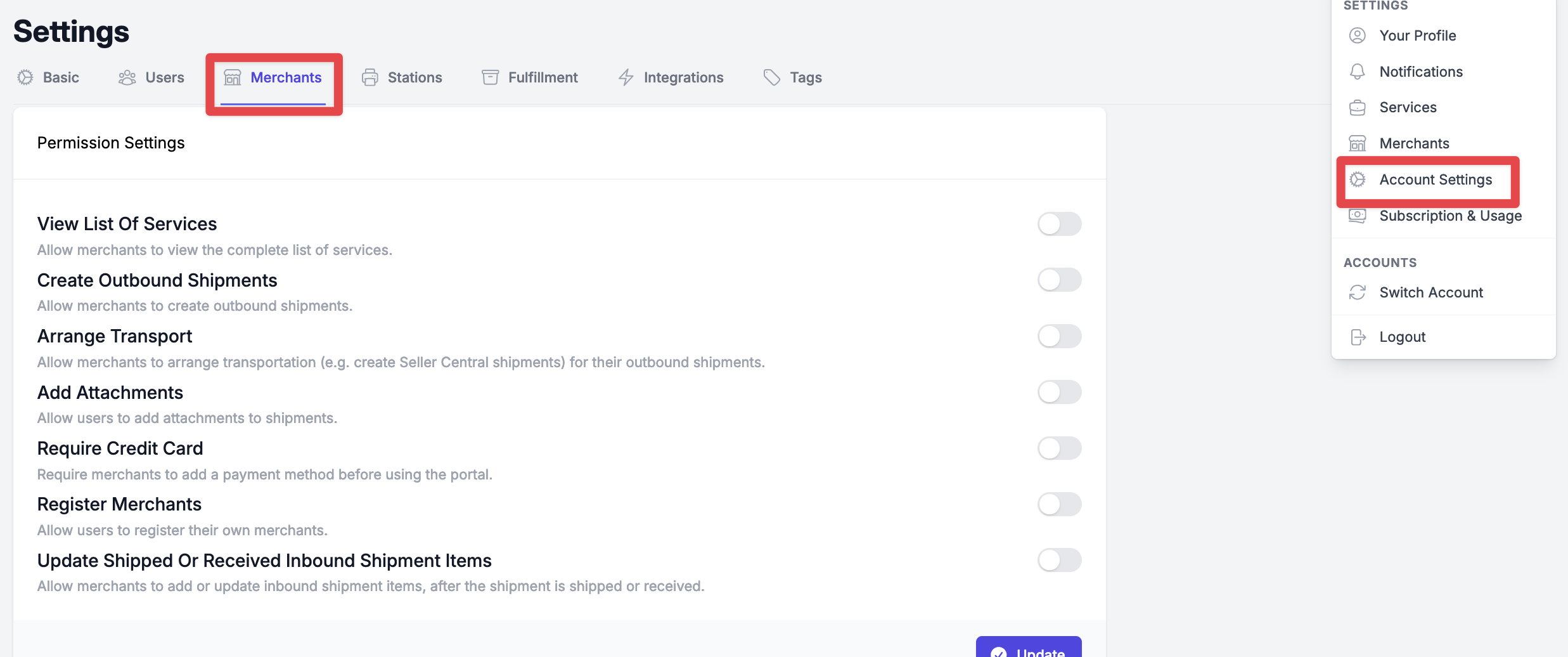Image resolution: width=1568 pixels, height=657 pixels.
Task: Toggle Register Merchants permission on
Action: [1059, 504]
